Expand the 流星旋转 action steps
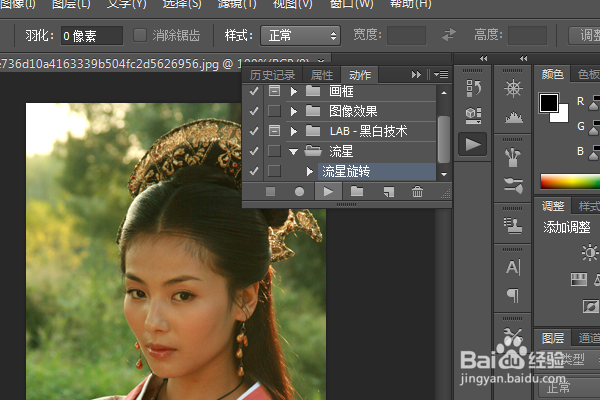 310,171
